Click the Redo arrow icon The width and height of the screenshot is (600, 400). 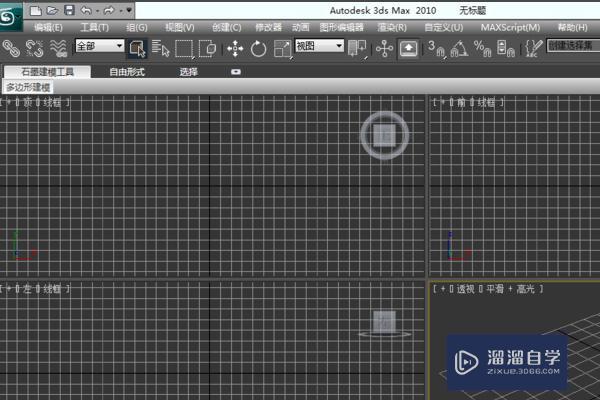click(109, 11)
